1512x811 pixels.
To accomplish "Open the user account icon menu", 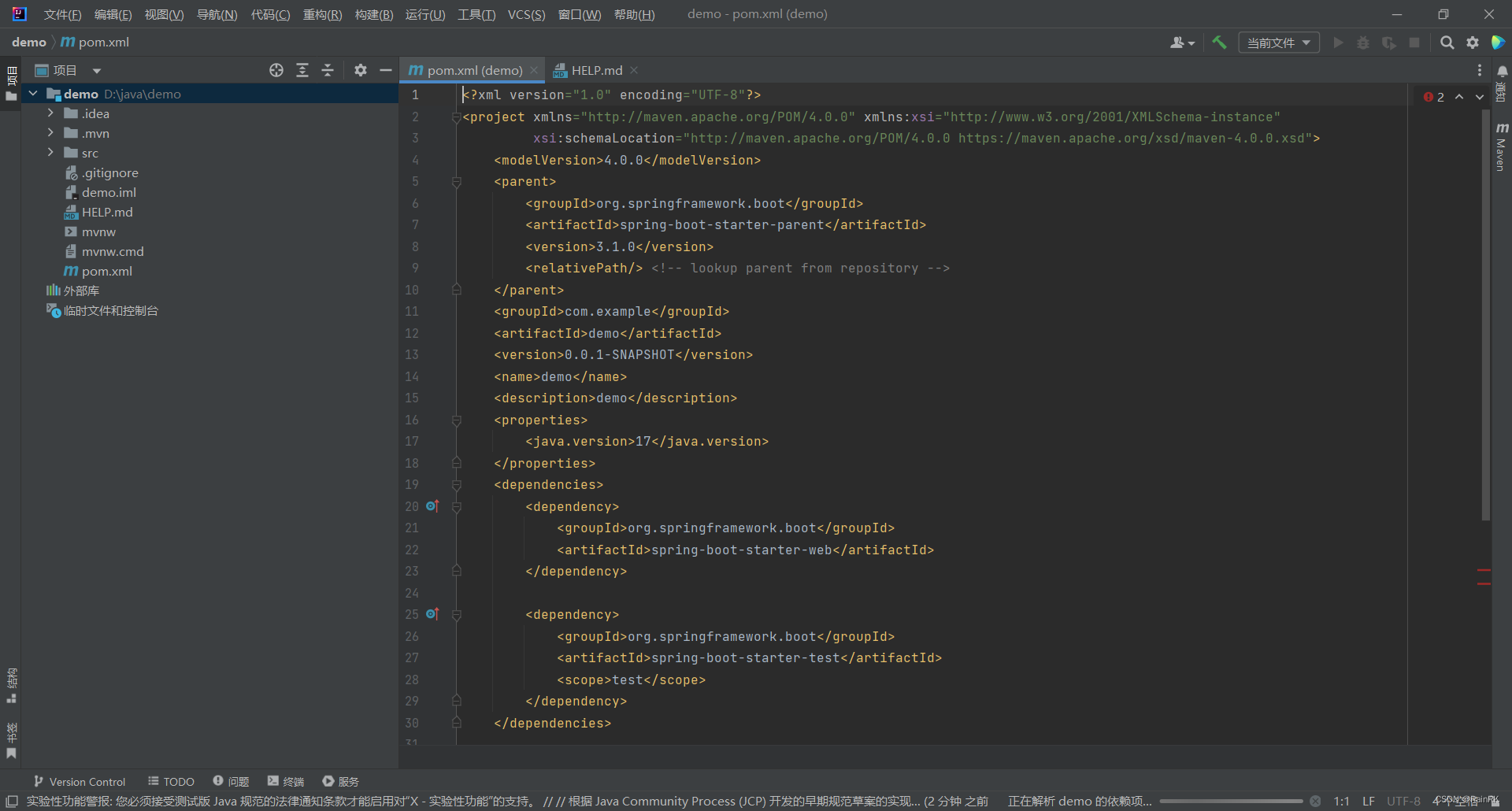I will click(x=1182, y=43).
